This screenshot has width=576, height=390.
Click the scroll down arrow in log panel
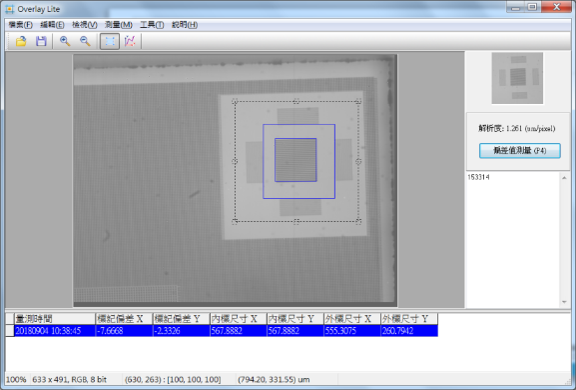(564, 302)
